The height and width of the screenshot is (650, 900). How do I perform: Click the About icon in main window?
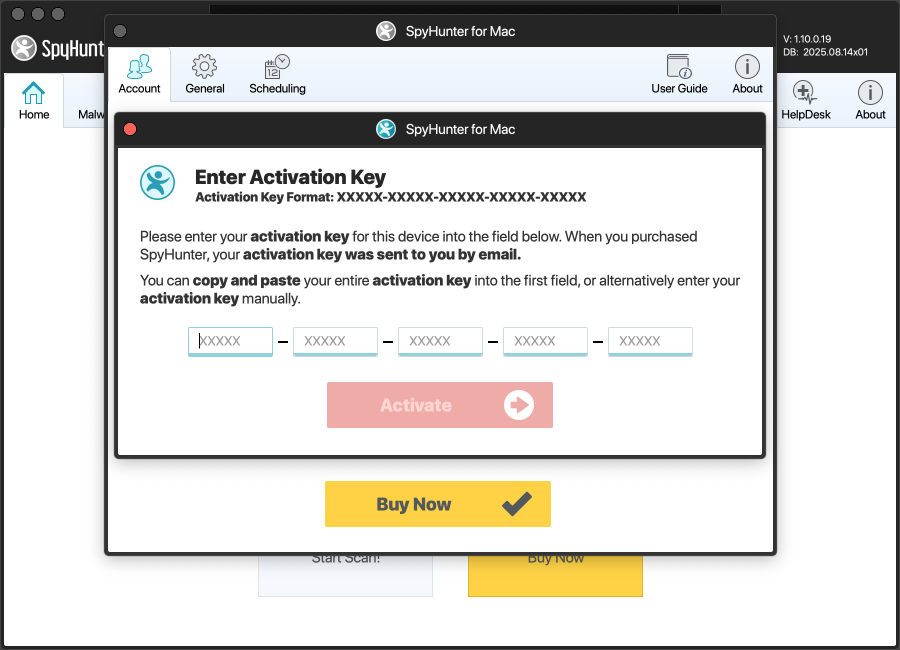[870, 100]
